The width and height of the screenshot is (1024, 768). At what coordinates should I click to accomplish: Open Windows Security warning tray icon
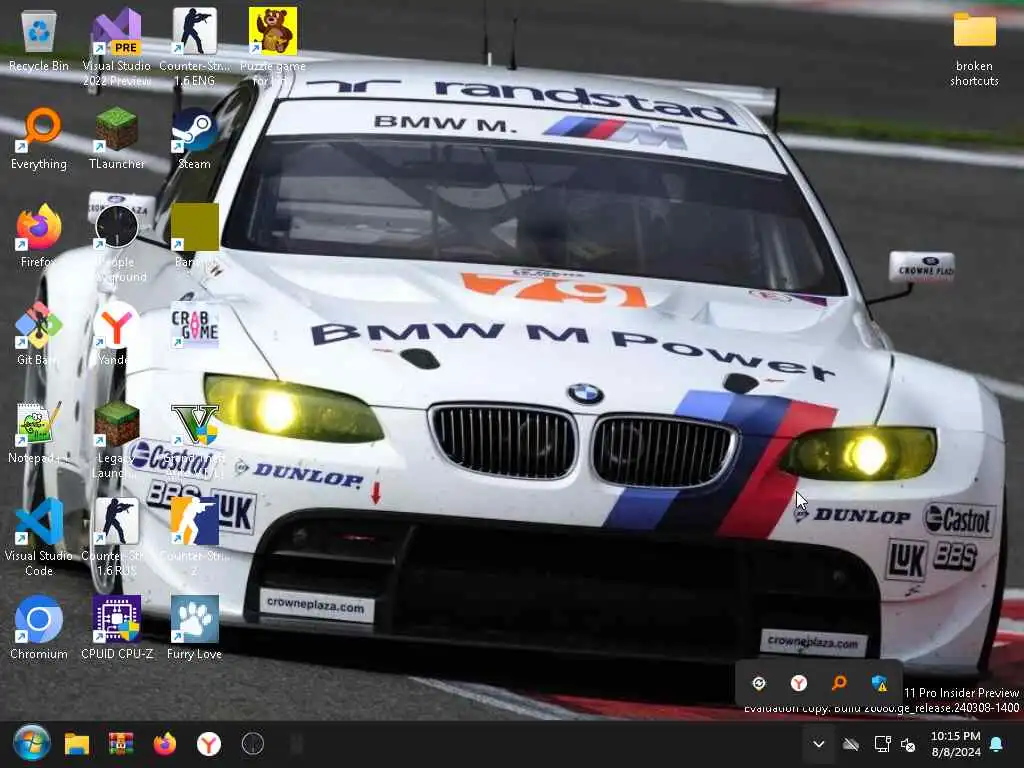click(880, 683)
